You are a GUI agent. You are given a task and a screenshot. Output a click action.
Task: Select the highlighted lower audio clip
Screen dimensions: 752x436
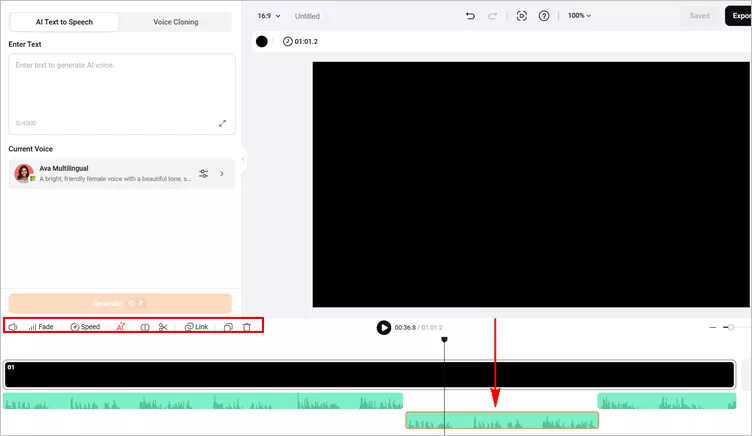point(502,420)
